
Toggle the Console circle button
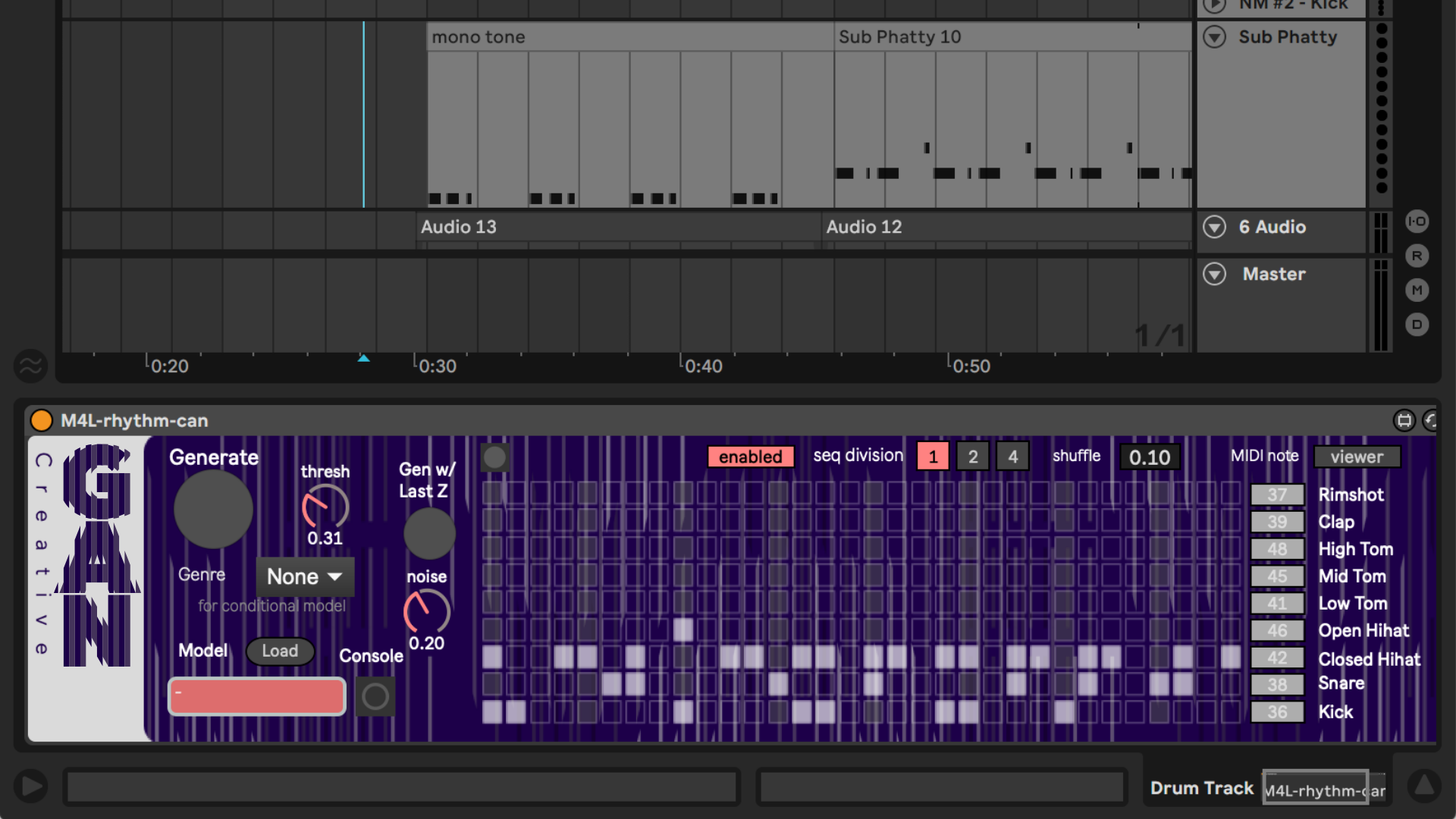tap(375, 696)
